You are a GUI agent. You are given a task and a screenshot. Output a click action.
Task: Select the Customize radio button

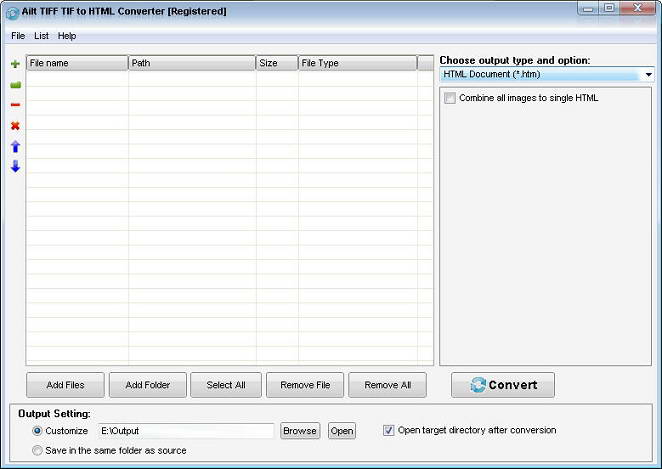[x=37, y=431]
